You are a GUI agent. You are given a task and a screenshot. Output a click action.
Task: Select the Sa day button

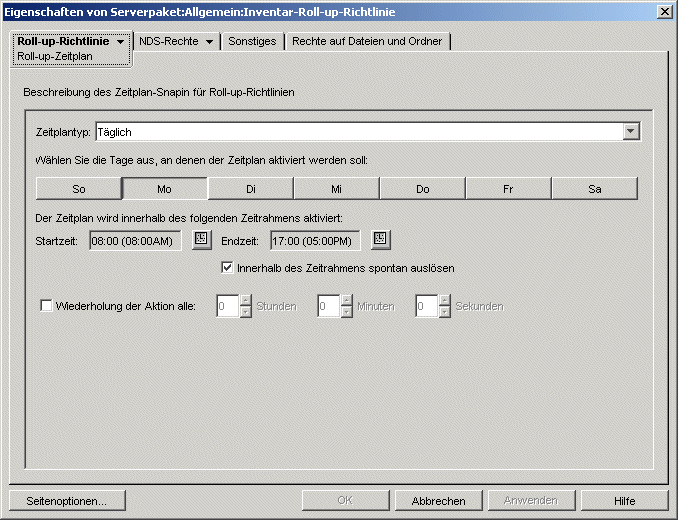pyautogui.click(x=595, y=189)
